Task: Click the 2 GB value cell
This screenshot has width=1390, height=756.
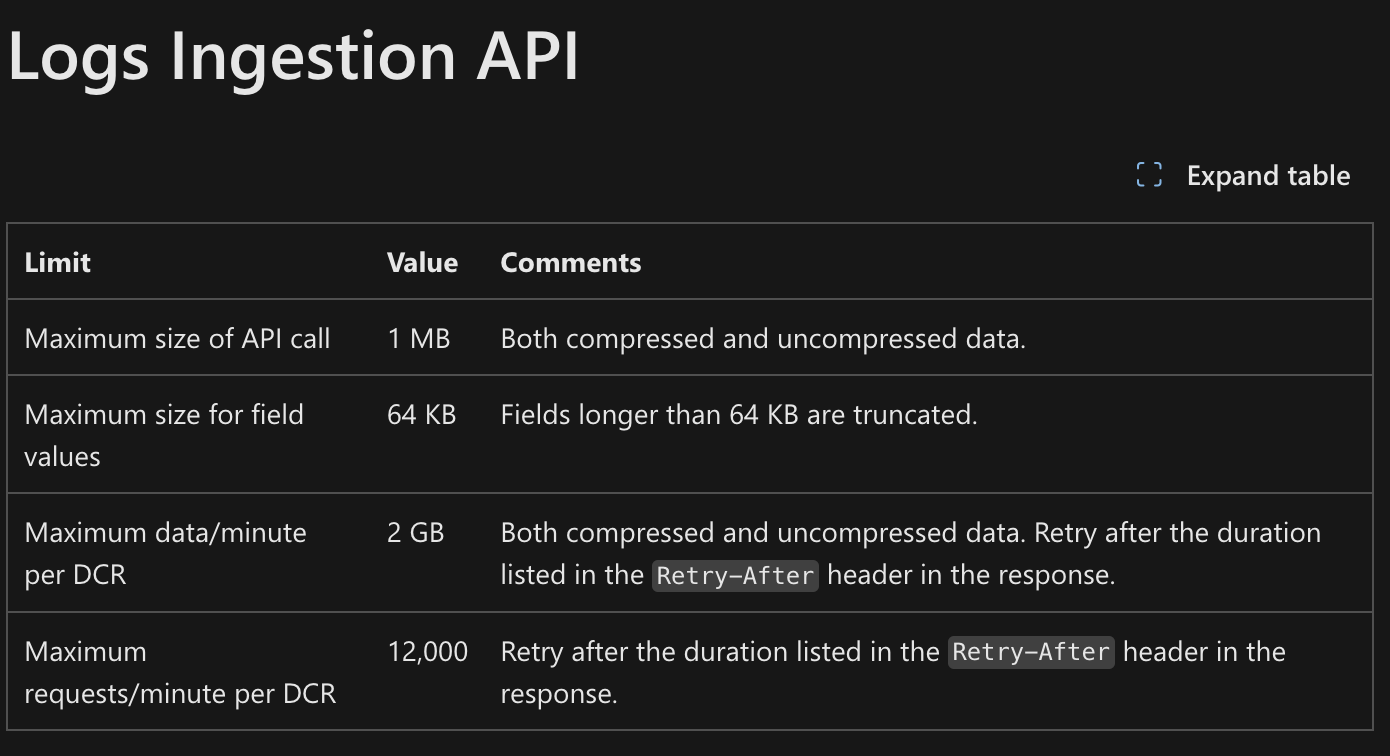Action: (x=416, y=532)
